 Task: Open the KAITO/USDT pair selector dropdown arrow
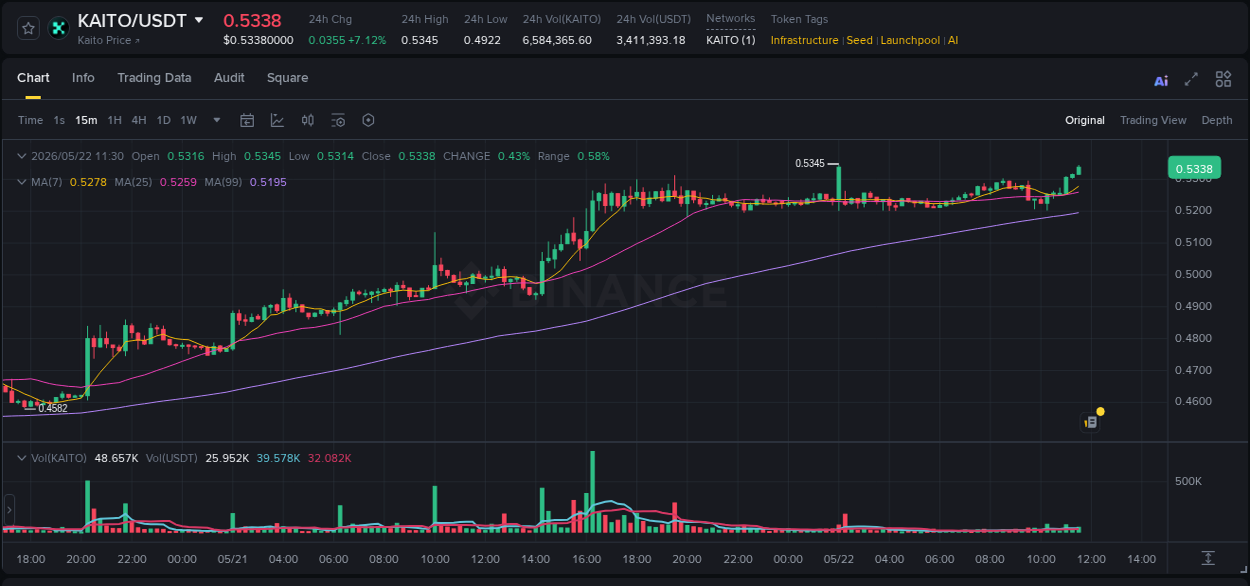[199, 20]
